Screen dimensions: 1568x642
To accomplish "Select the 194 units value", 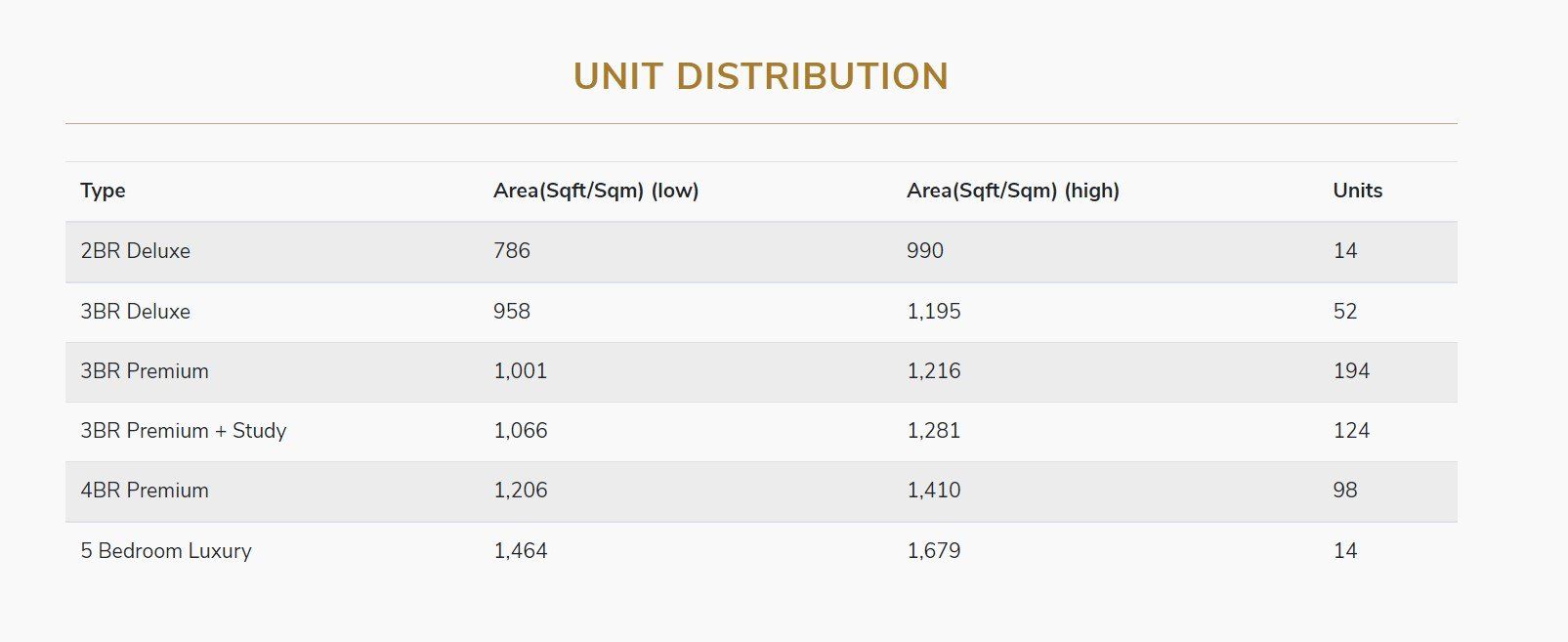I will pyautogui.click(x=1351, y=371).
